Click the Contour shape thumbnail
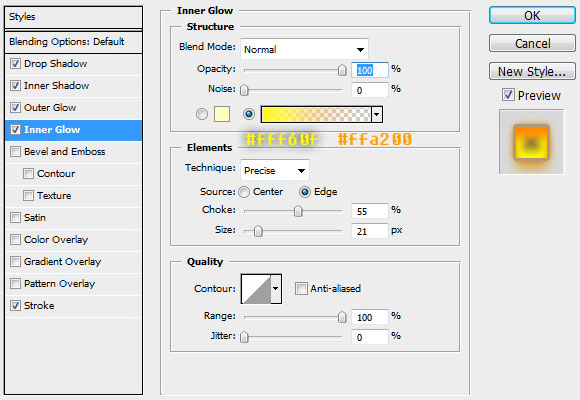The width and height of the screenshot is (580, 400). tap(256, 289)
